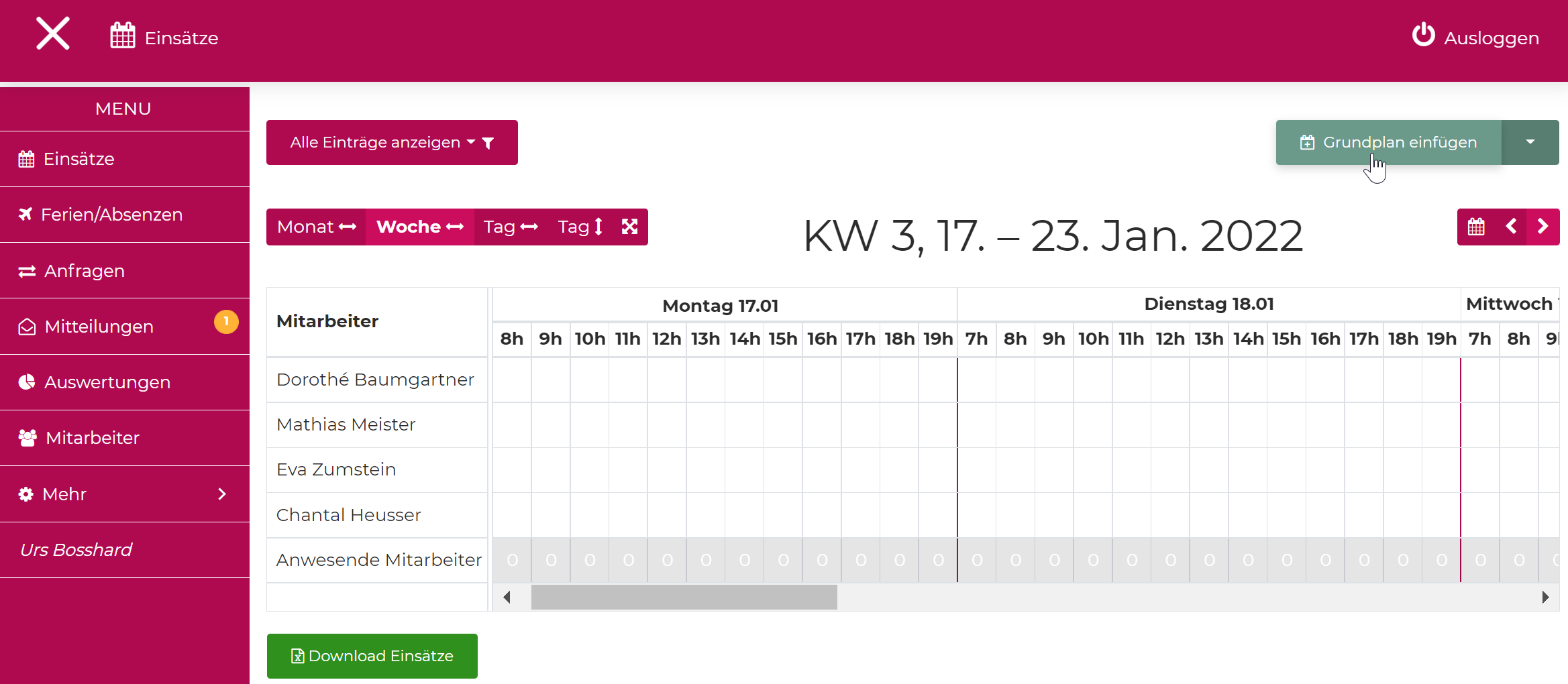Open Ferien/Absenzen from the menu
The width and height of the screenshot is (1568, 684).
[111, 215]
